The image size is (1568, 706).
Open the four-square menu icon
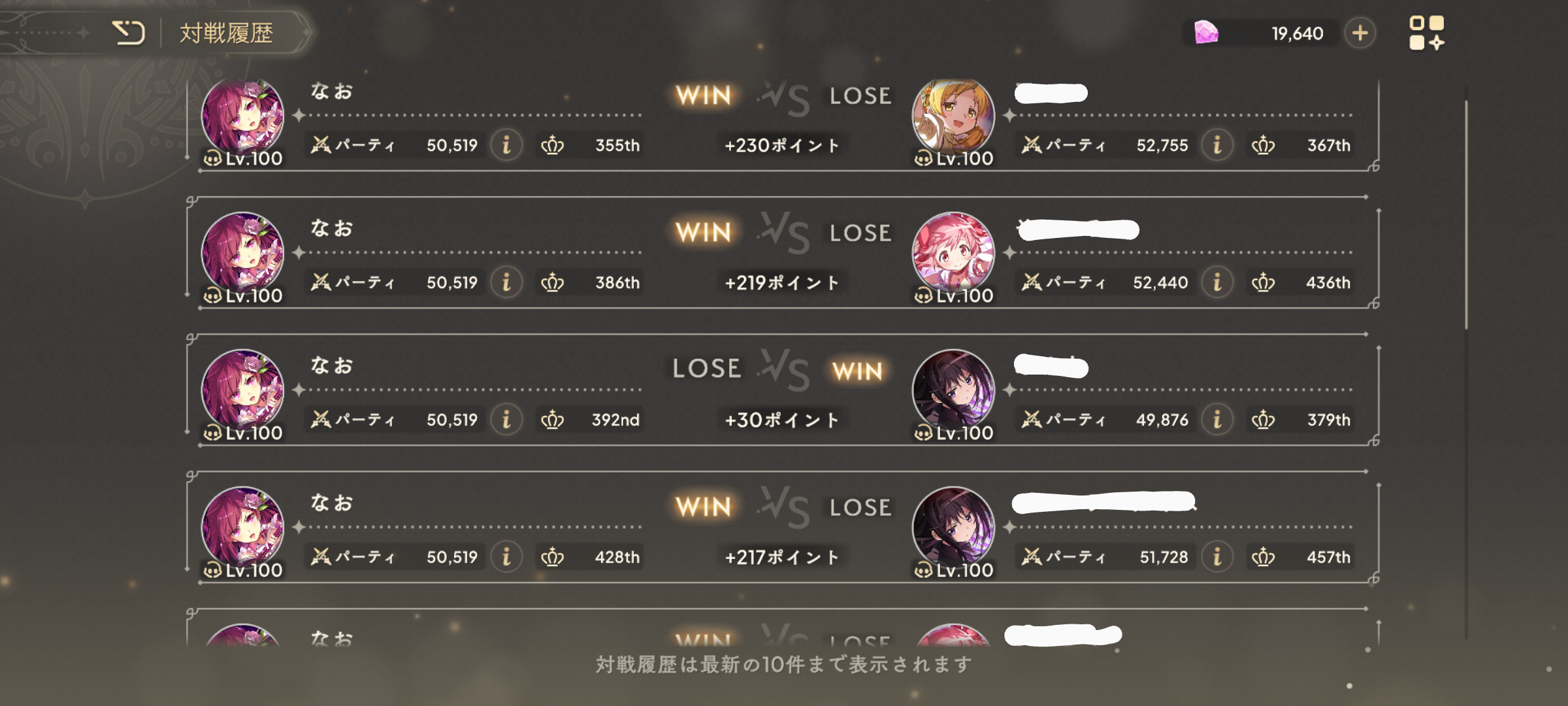coord(1427,33)
